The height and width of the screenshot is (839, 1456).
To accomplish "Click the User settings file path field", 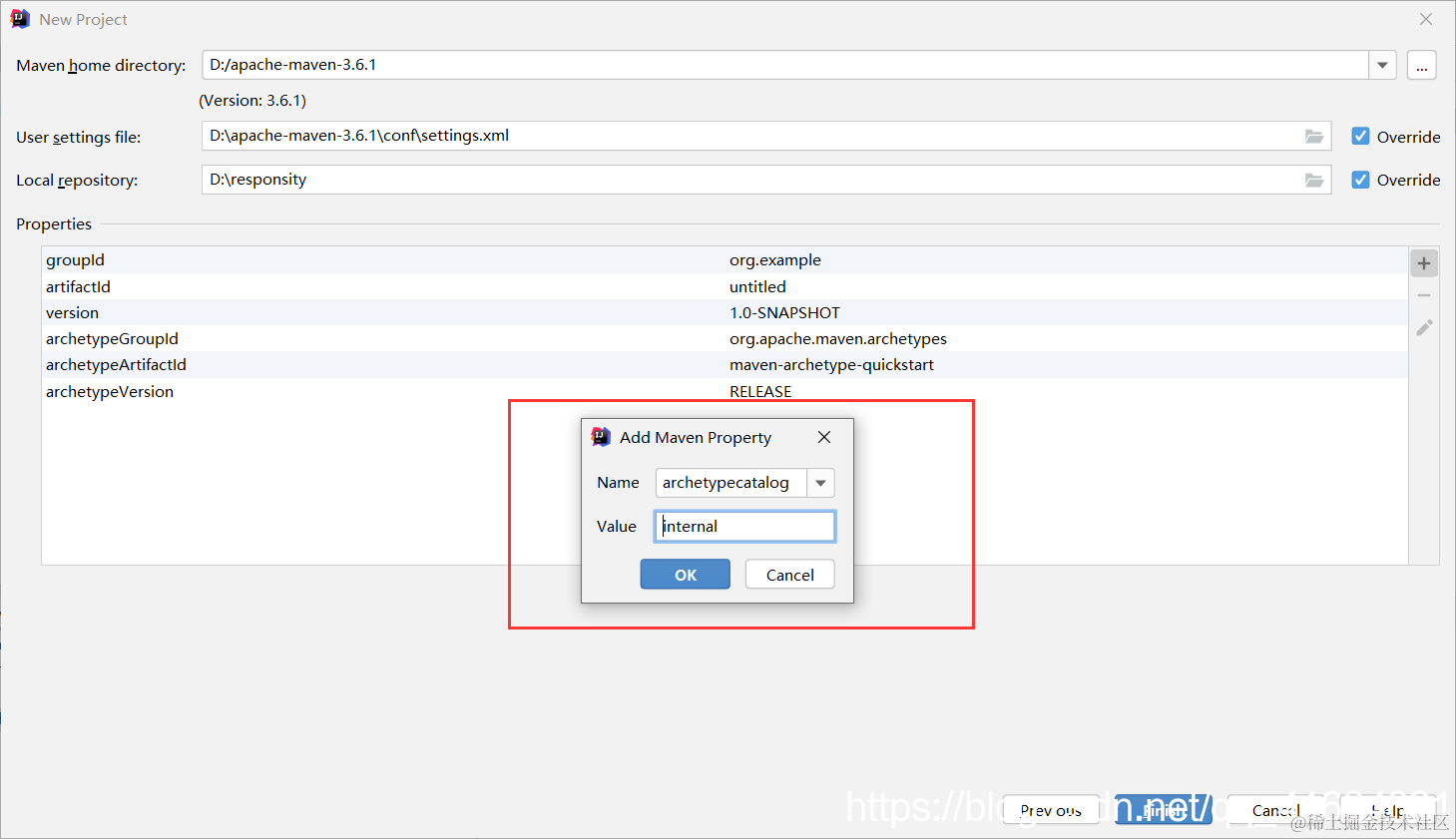I will point(766,137).
